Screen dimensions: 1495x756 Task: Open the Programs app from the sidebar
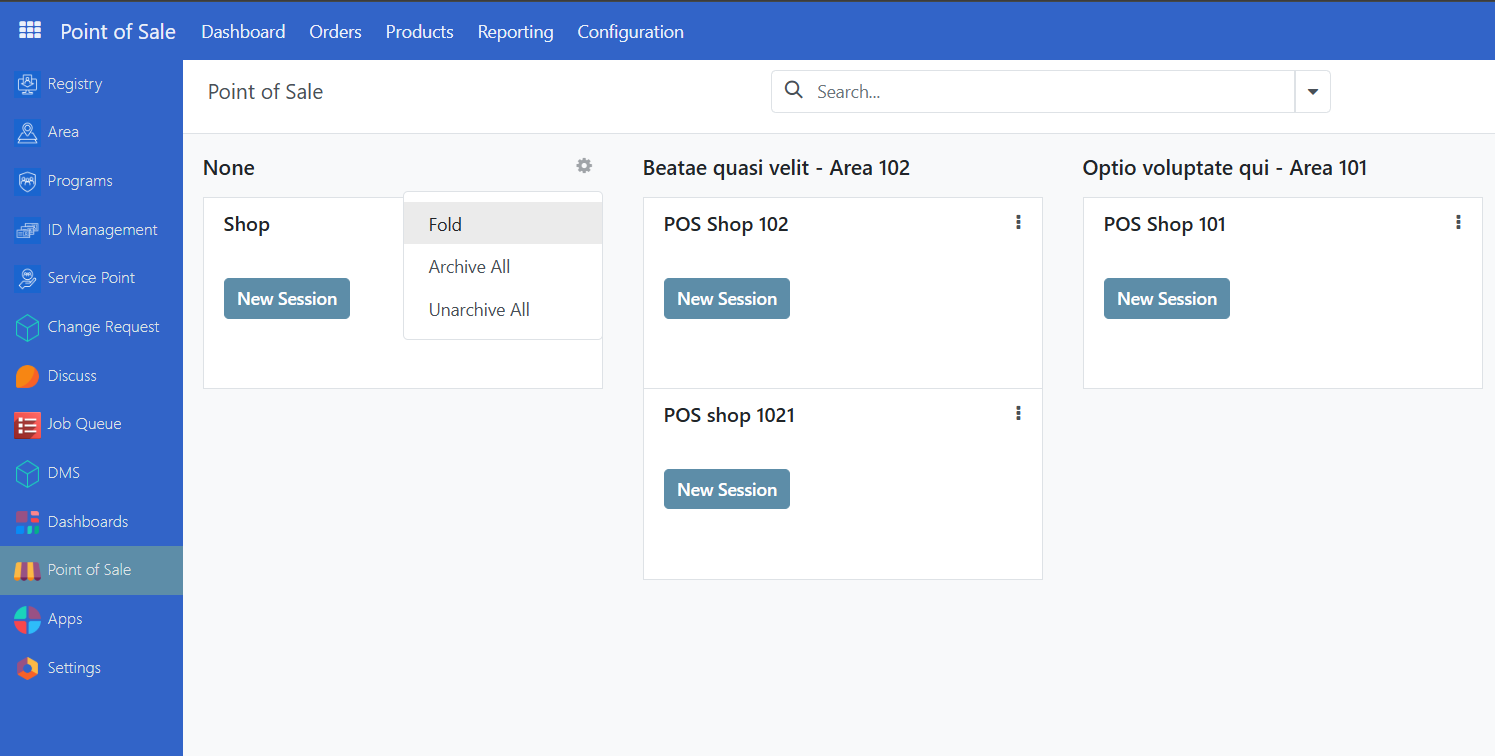click(x=27, y=181)
